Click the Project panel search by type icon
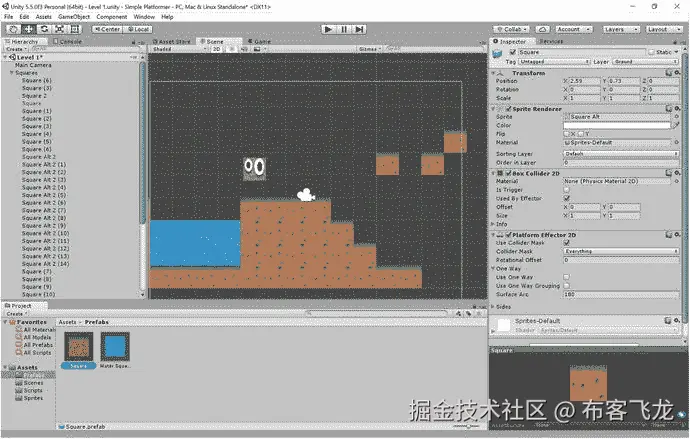Viewport: 690px width, 439px height. click(459, 314)
